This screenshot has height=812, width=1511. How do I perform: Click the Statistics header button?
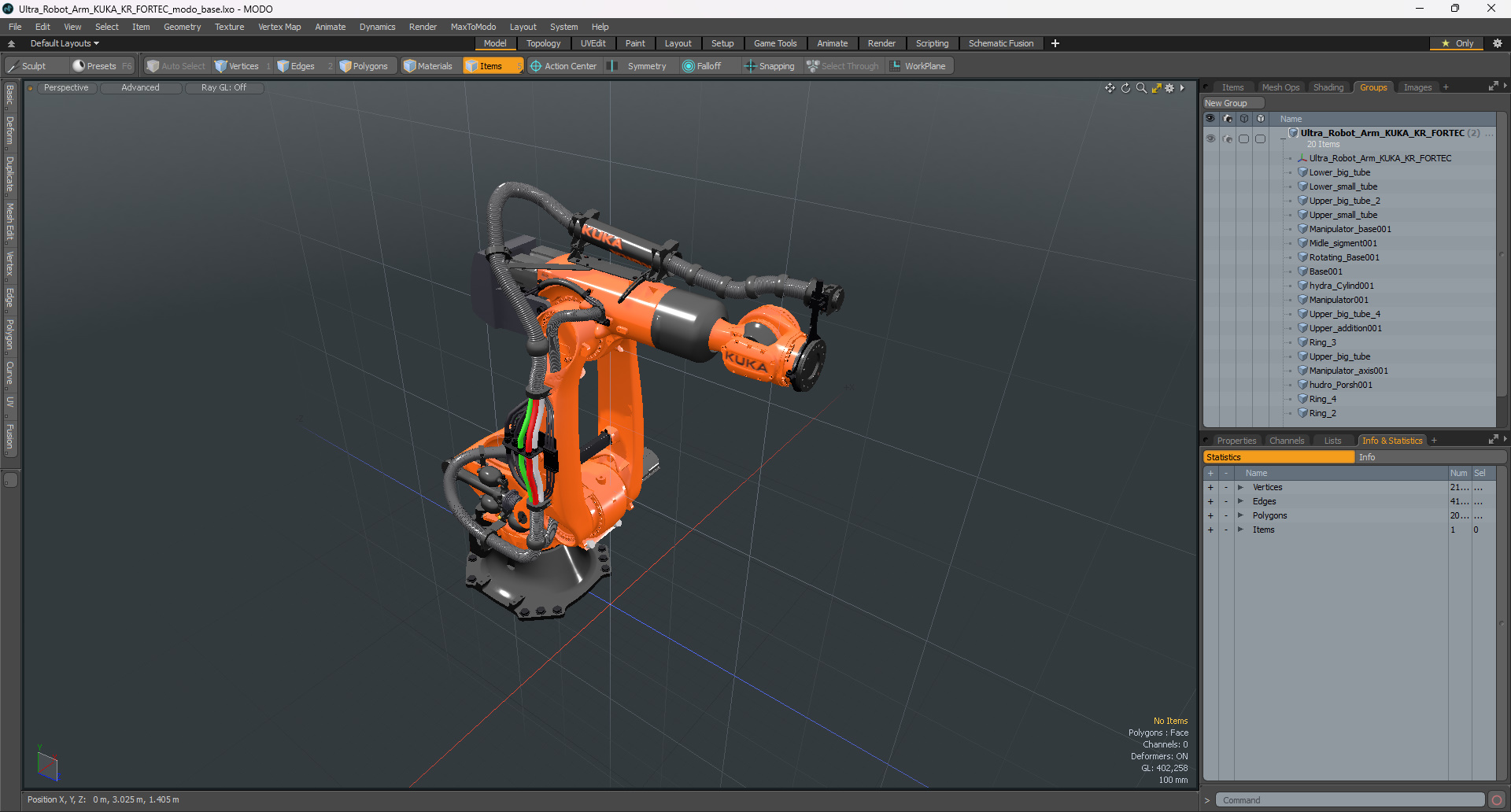1279,457
